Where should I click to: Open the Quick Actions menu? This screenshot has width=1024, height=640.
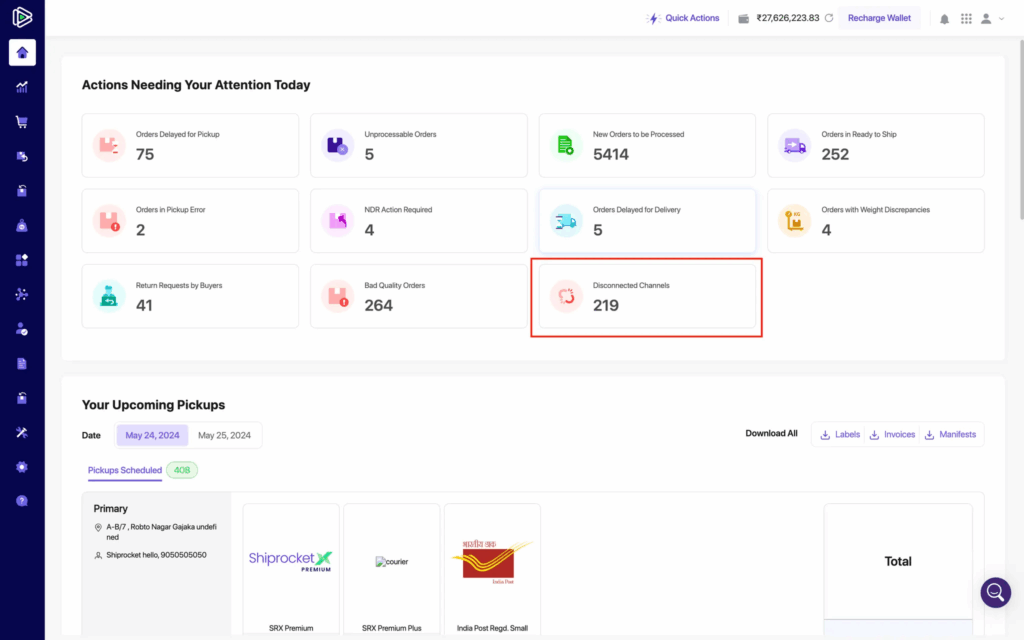pos(684,18)
